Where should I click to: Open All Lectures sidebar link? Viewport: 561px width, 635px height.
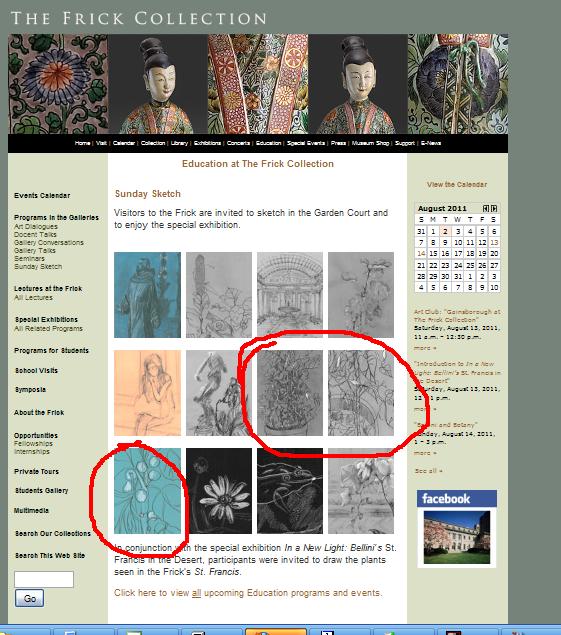[x=33, y=298]
